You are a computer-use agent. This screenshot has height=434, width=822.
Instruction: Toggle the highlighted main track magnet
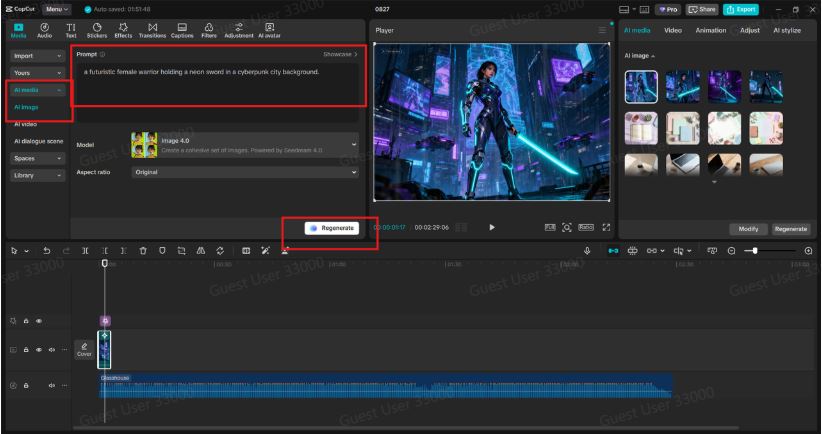(x=614, y=249)
